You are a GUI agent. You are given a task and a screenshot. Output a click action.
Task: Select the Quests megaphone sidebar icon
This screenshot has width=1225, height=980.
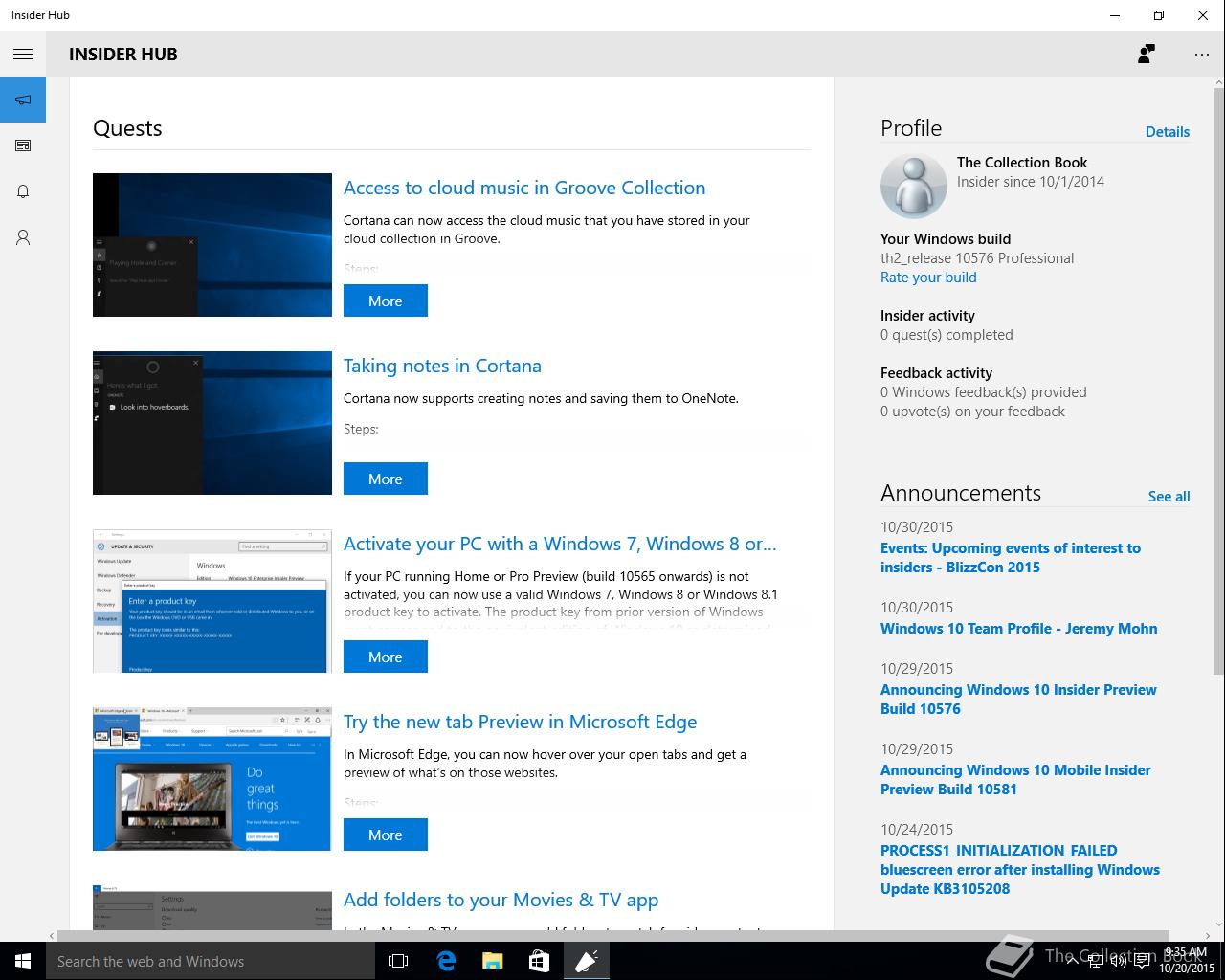coord(23,100)
